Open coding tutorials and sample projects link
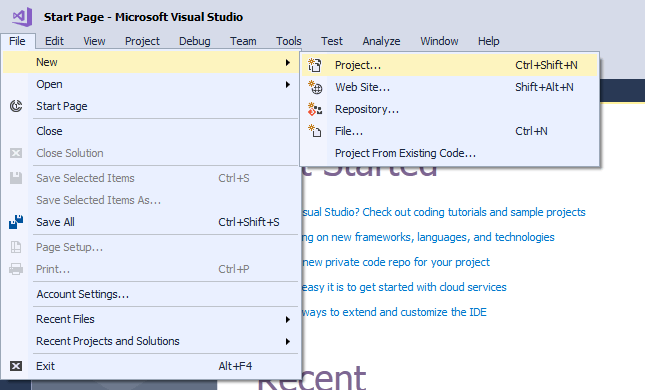Screen dimensions: 645x390 (443, 212)
